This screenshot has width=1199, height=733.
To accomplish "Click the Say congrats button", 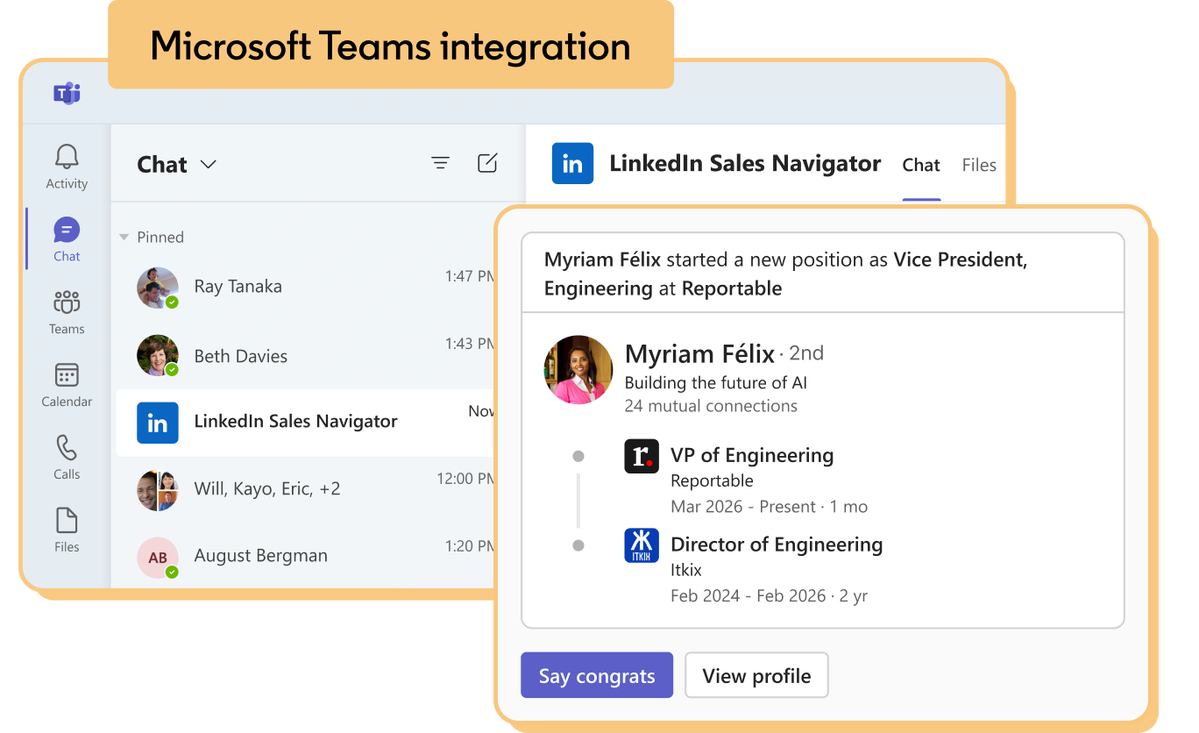I will (x=596, y=675).
